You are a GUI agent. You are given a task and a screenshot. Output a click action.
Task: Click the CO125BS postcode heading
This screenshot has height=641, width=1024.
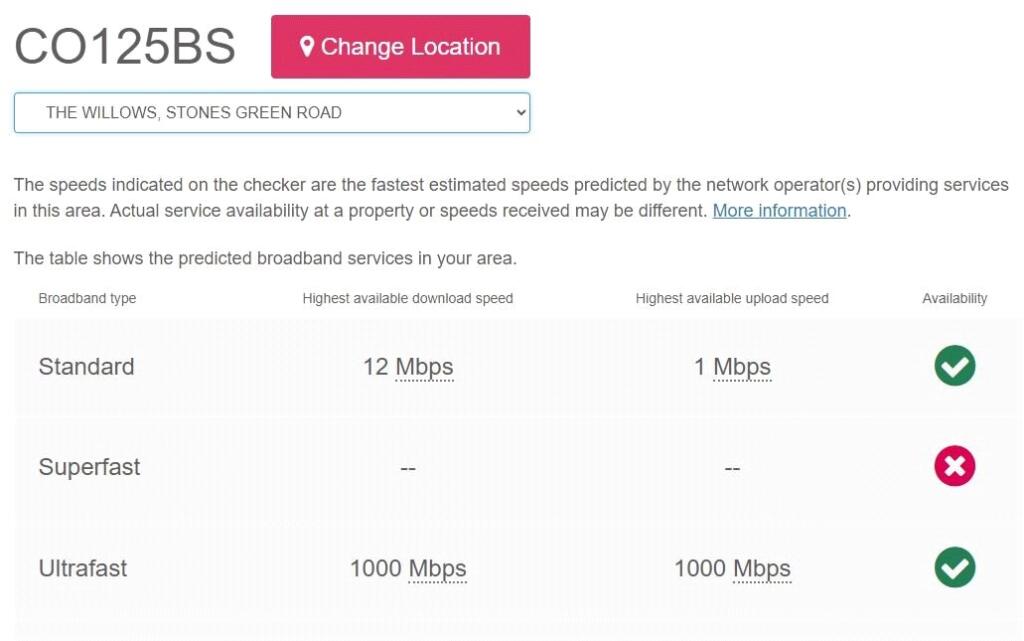125,47
